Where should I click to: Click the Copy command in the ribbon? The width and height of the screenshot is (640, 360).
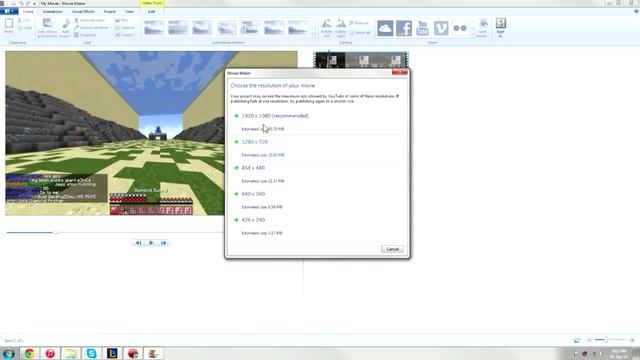coord(25,28)
